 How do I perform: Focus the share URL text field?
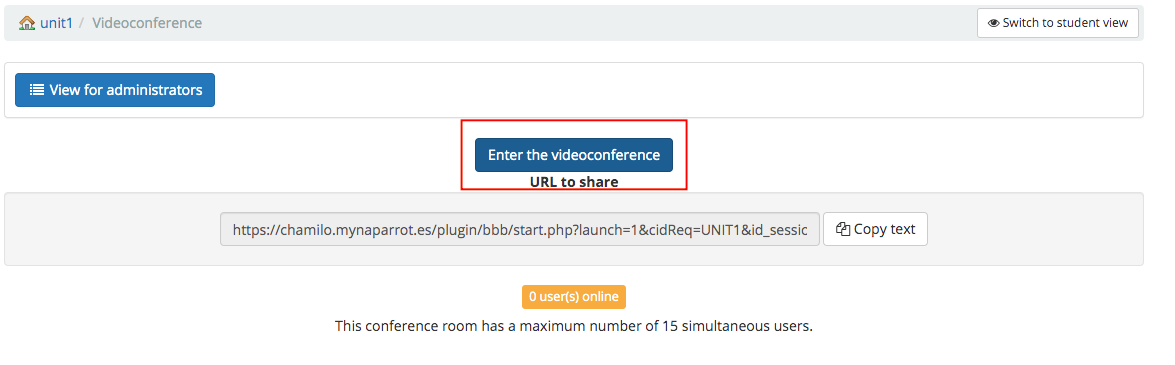pos(519,229)
